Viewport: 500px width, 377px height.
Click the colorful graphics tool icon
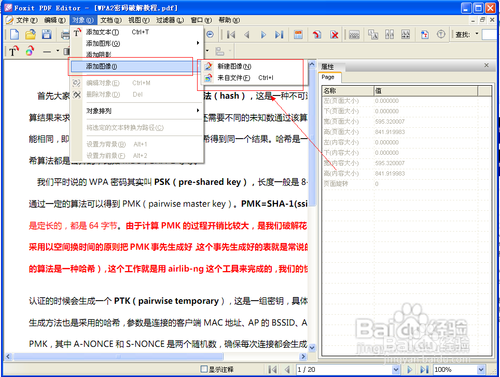pos(30,51)
